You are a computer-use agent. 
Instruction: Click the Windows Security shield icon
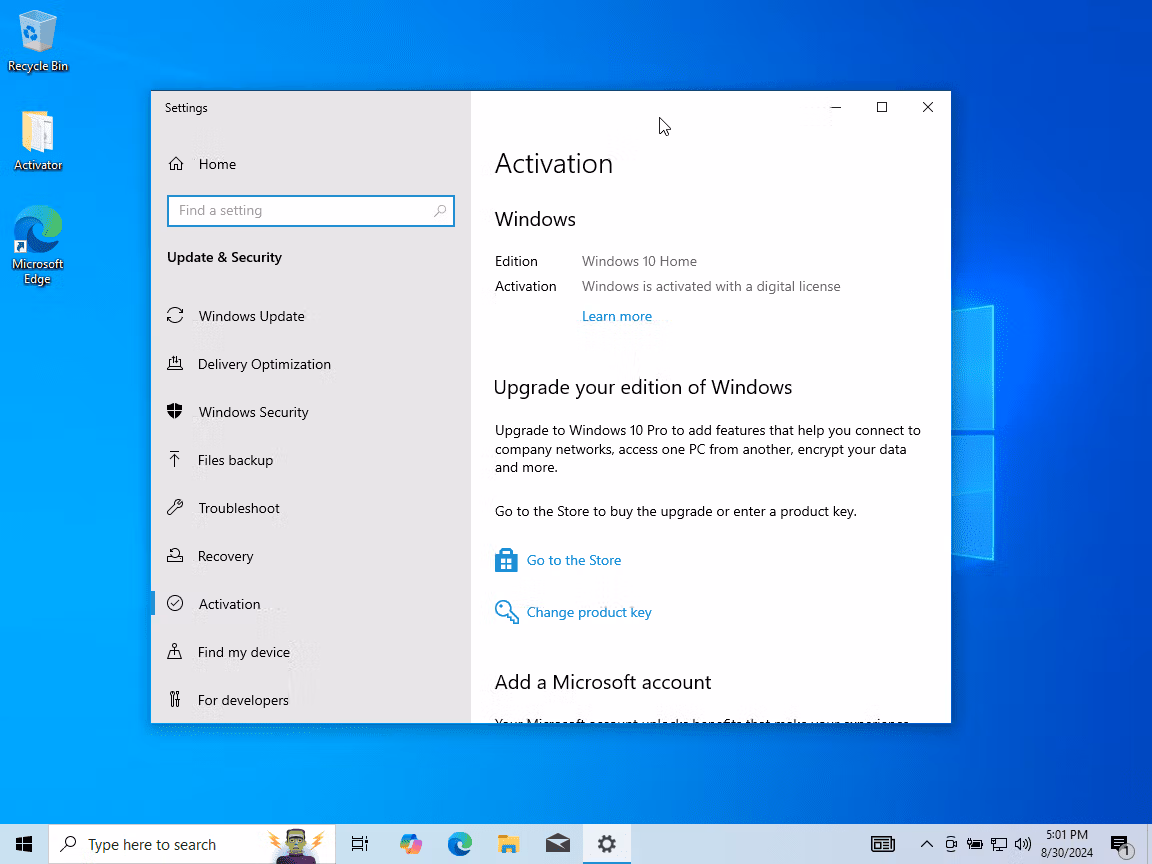(175, 411)
